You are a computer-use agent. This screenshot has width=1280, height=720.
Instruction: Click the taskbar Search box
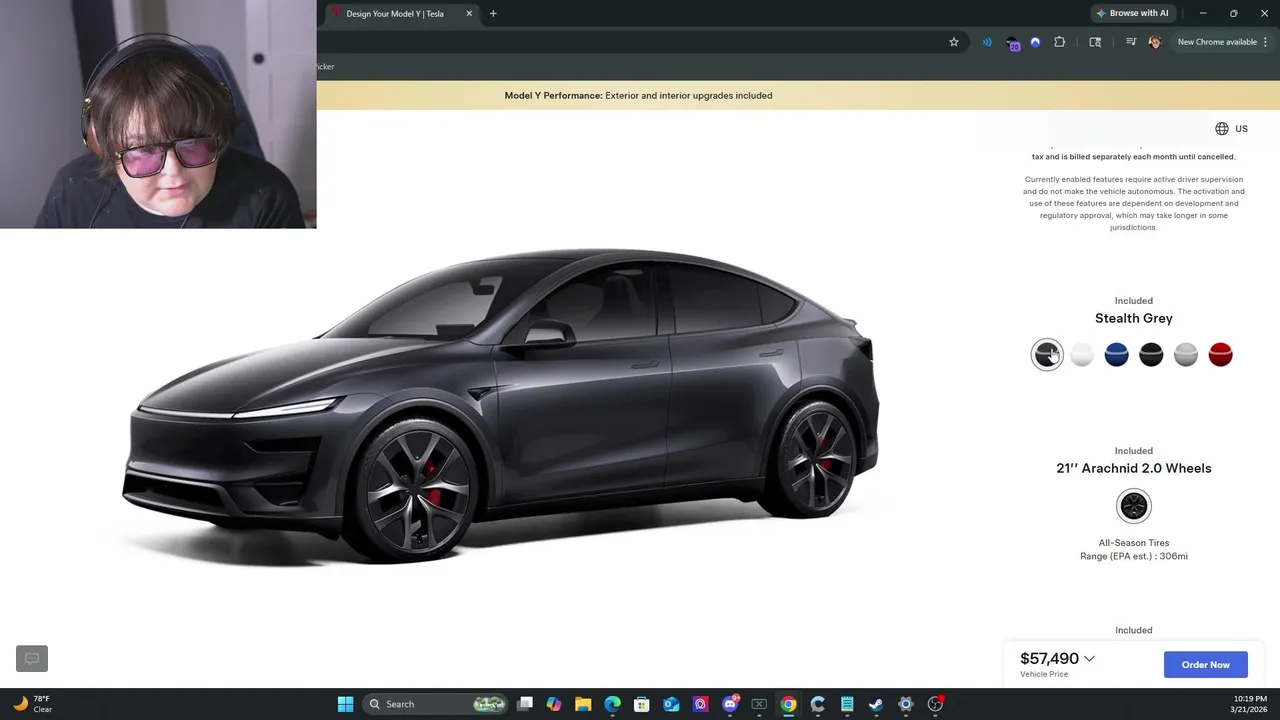[x=437, y=704]
